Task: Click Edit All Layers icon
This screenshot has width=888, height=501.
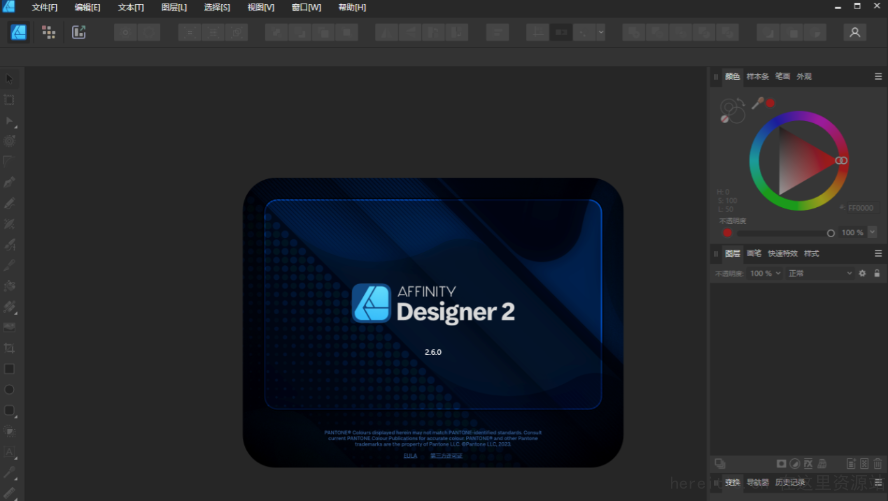Action: [720, 464]
